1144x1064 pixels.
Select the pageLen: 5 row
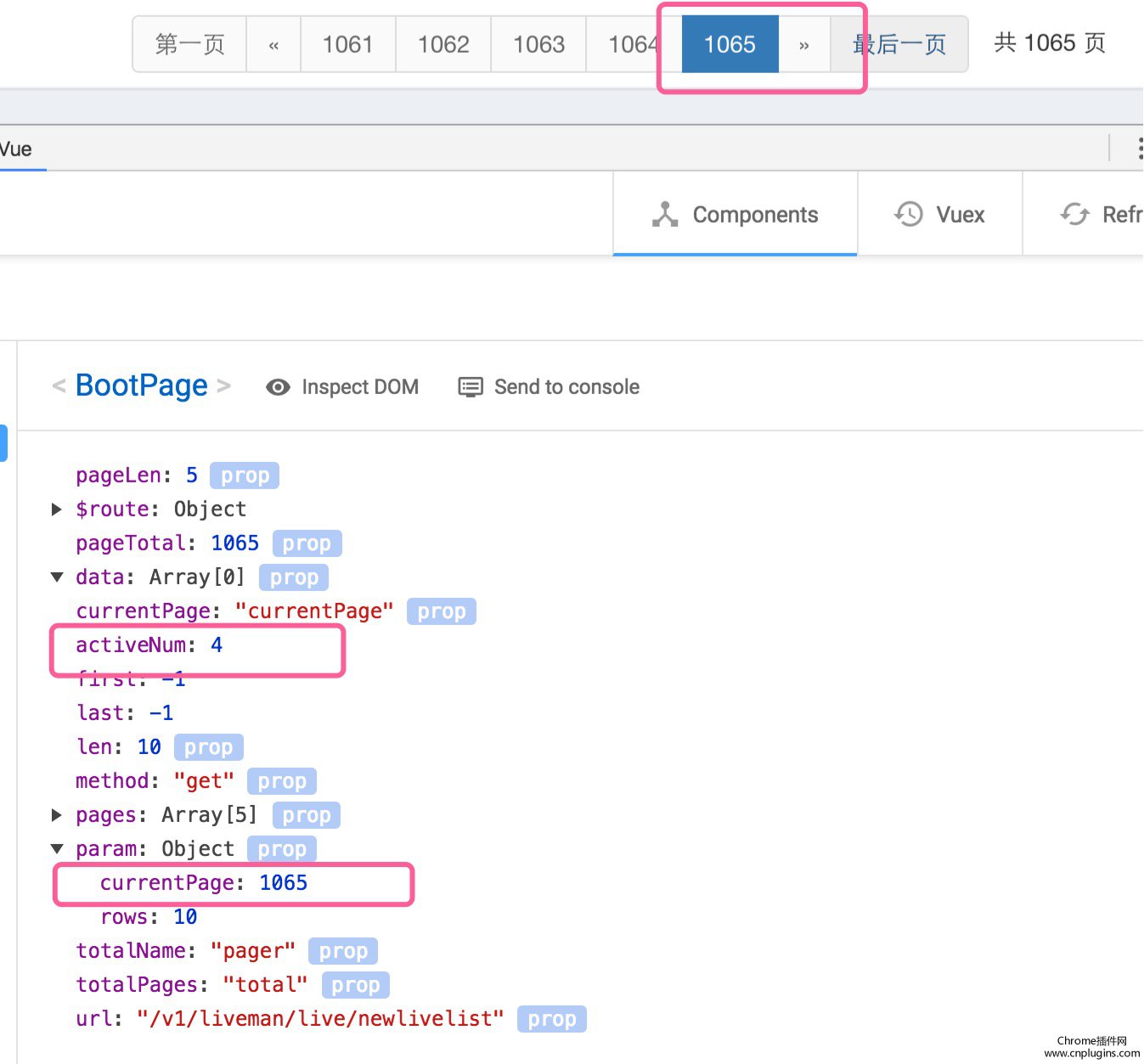(x=177, y=476)
